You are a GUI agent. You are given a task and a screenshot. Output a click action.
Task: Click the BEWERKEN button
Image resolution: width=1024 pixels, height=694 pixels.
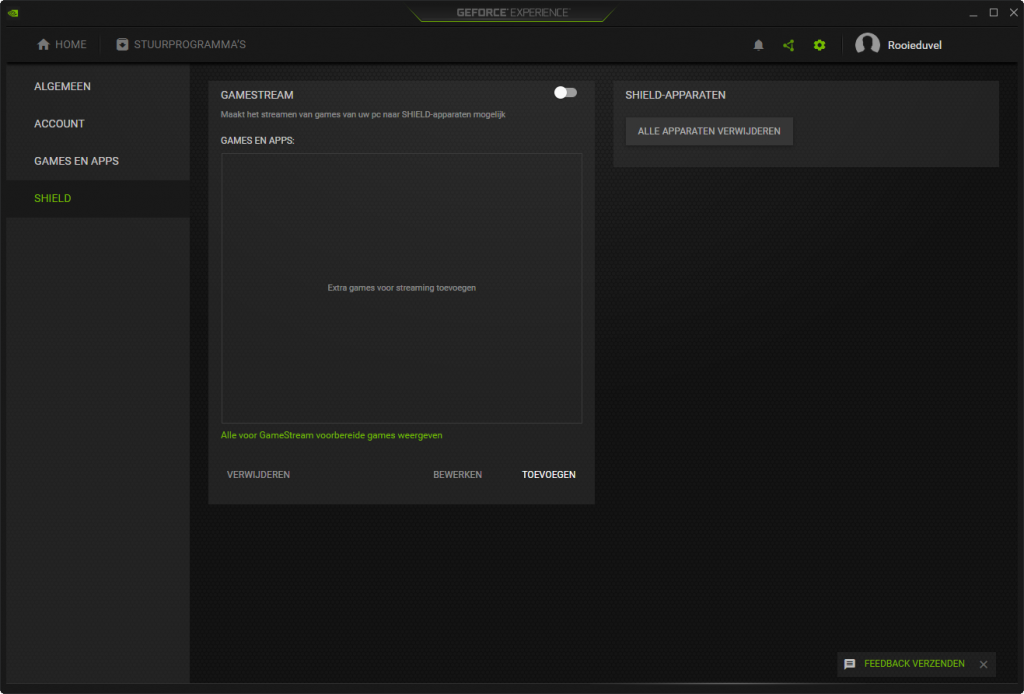[457, 475]
